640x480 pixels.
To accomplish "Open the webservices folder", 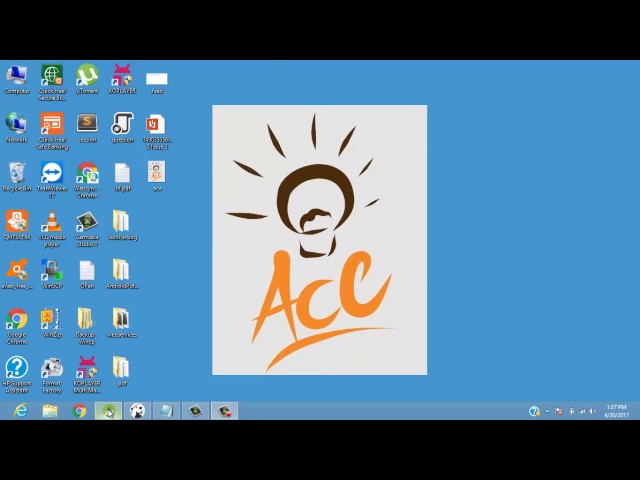I will pos(122,322).
